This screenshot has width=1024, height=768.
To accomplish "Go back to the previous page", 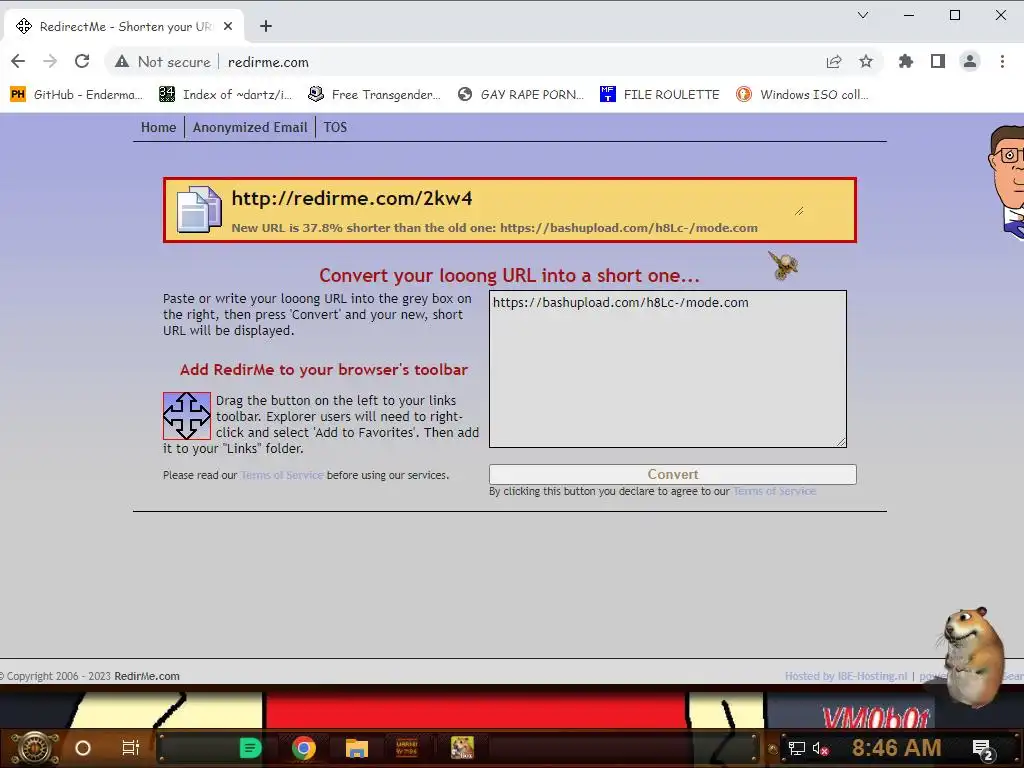I will pyautogui.click(x=18, y=61).
